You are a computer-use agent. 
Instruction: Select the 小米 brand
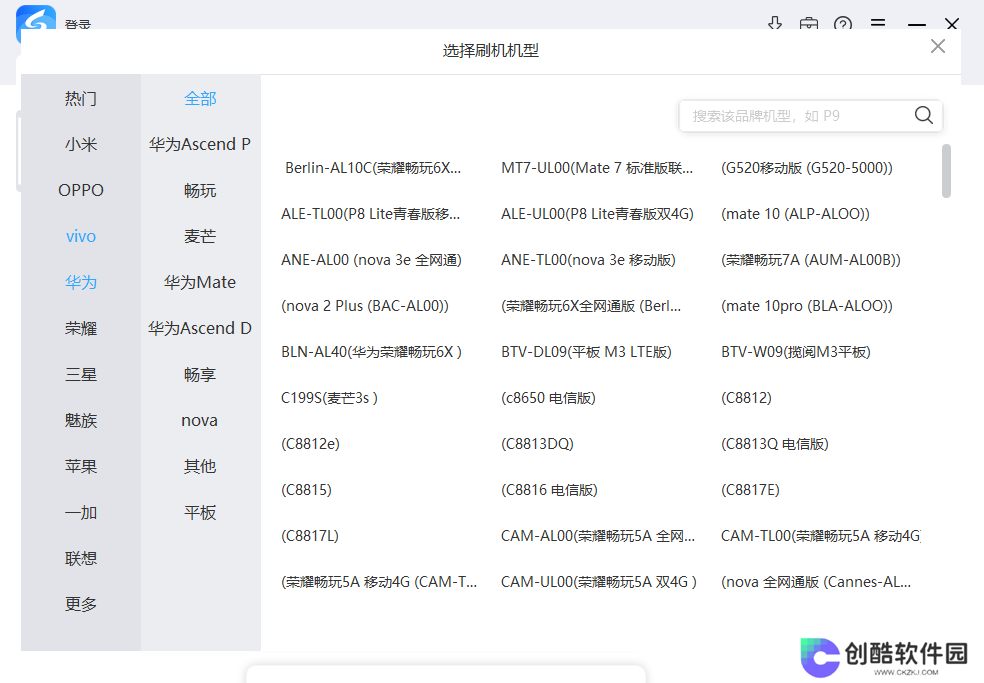tap(81, 144)
